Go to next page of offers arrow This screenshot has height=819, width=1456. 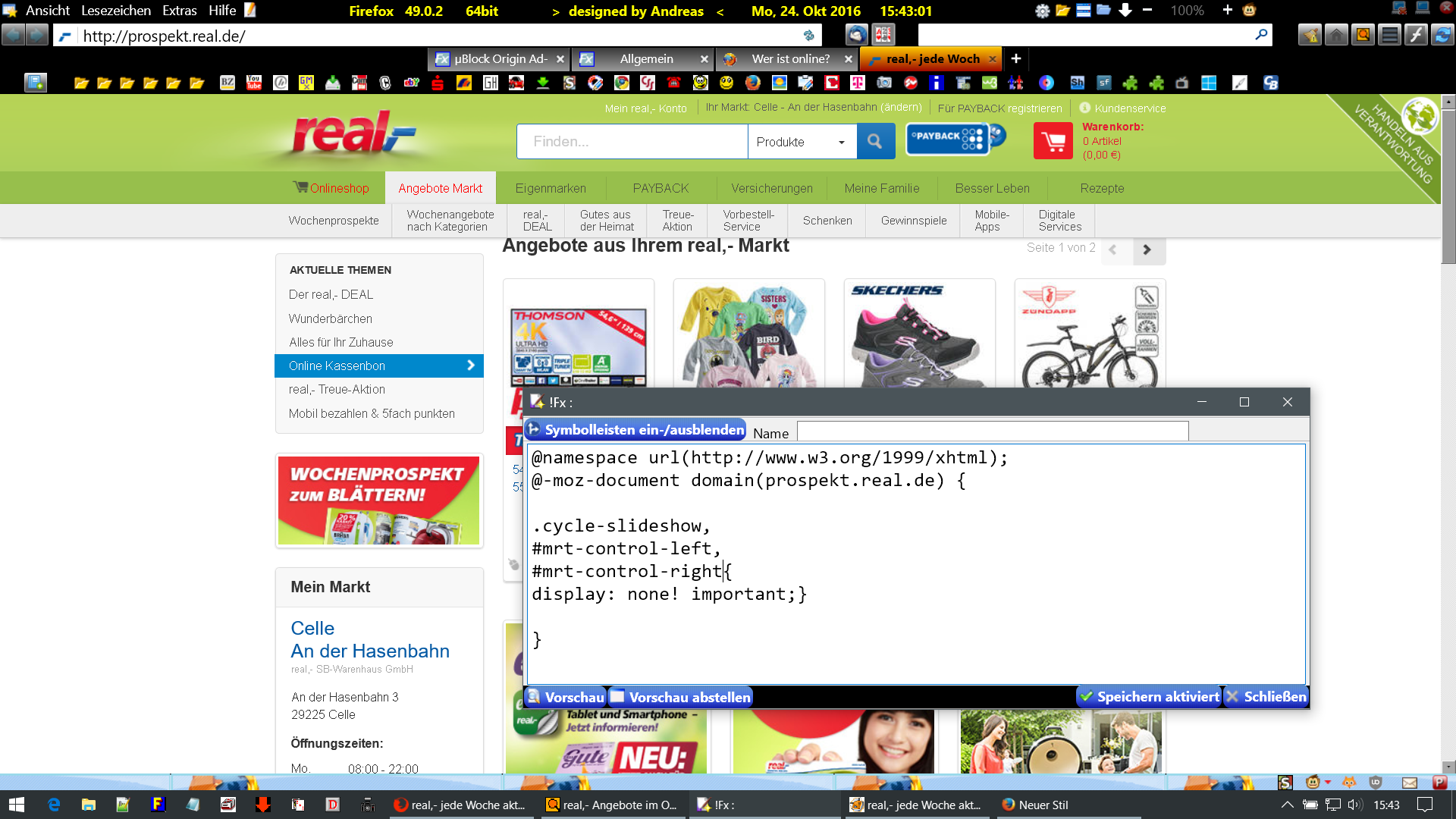pyautogui.click(x=1147, y=249)
